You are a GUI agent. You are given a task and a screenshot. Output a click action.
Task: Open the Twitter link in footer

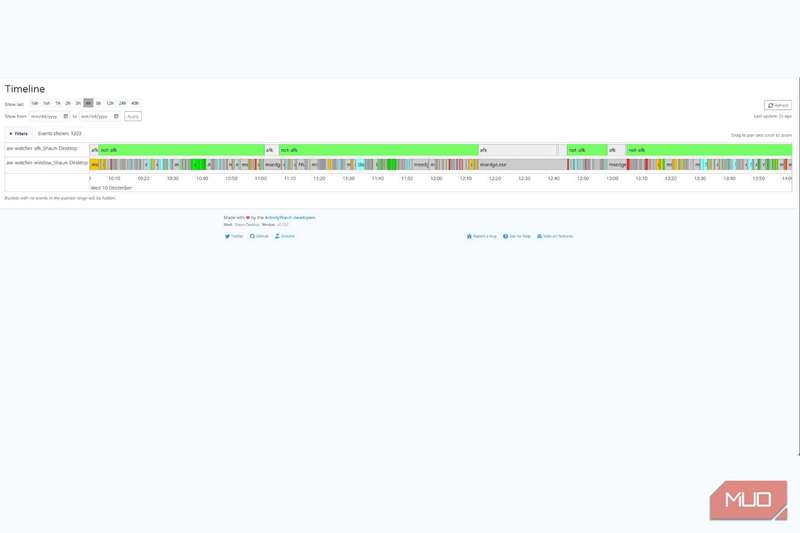(x=234, y=236)
